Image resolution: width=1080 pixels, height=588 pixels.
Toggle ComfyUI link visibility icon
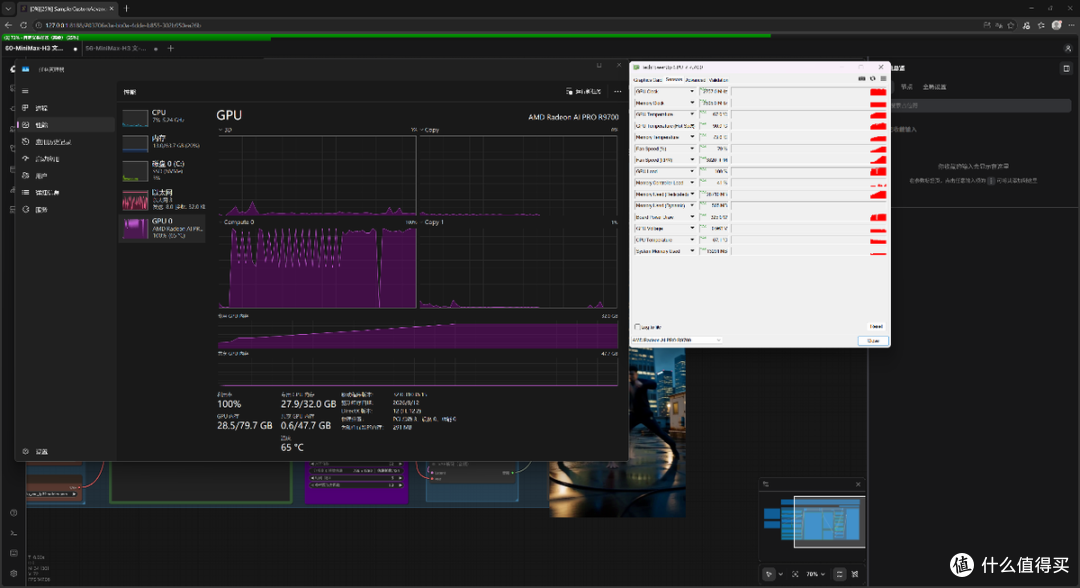tap(855, 574)
